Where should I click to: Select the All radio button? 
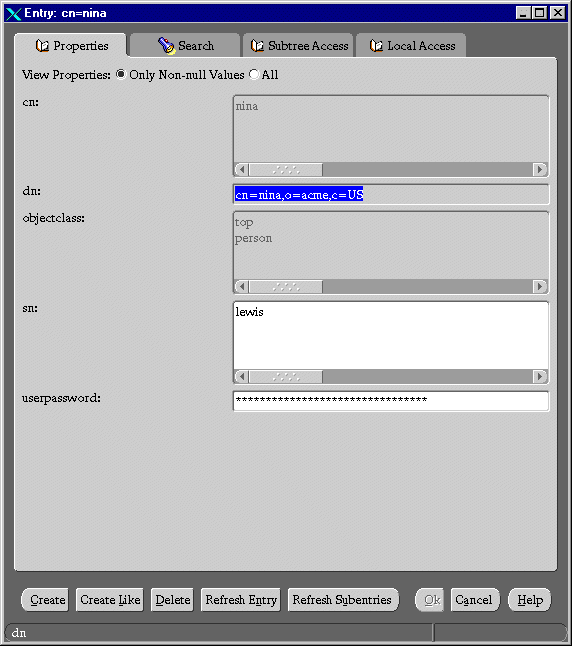(254, 75)
